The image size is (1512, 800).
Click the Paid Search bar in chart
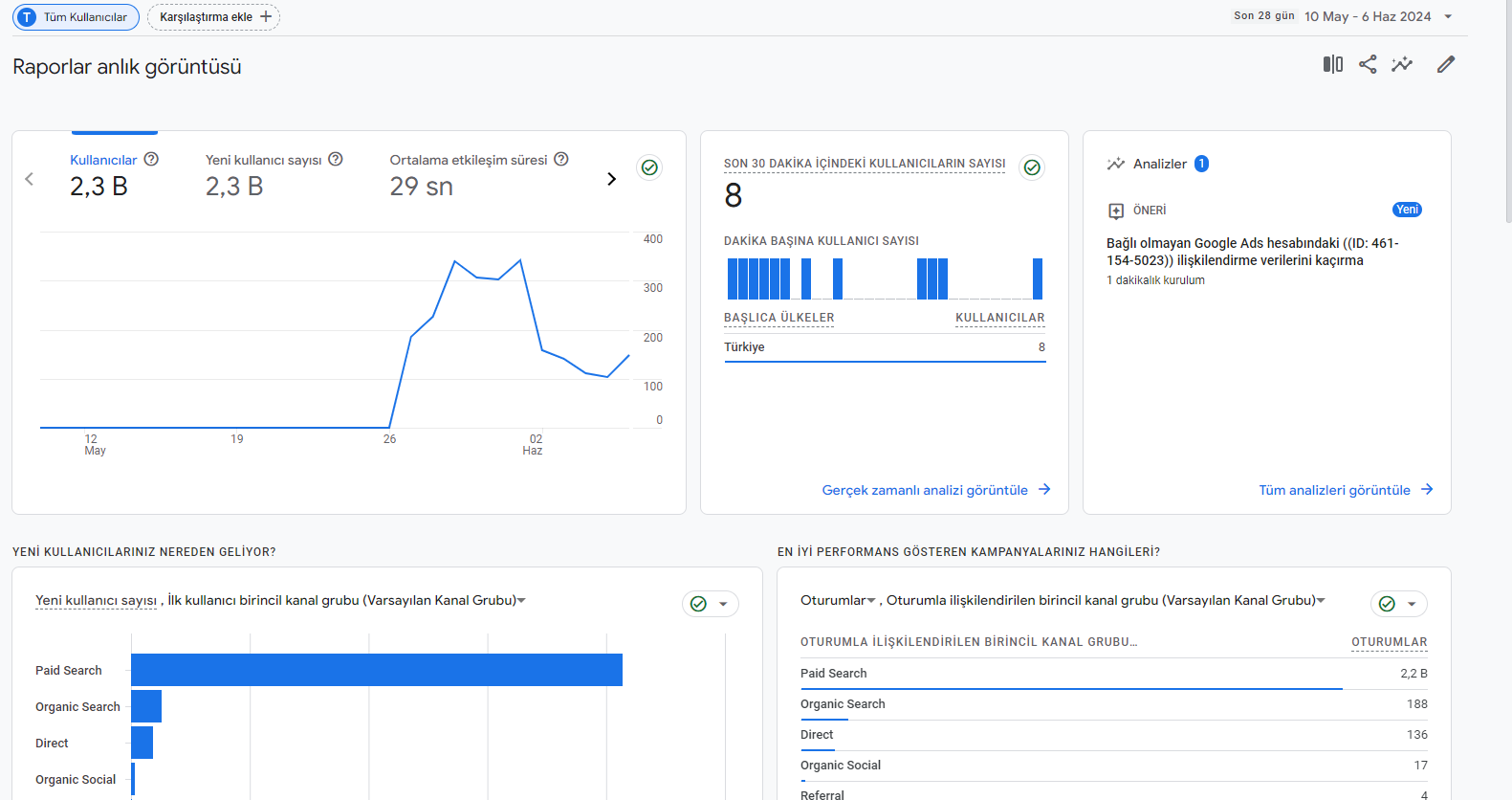(377, 670)
